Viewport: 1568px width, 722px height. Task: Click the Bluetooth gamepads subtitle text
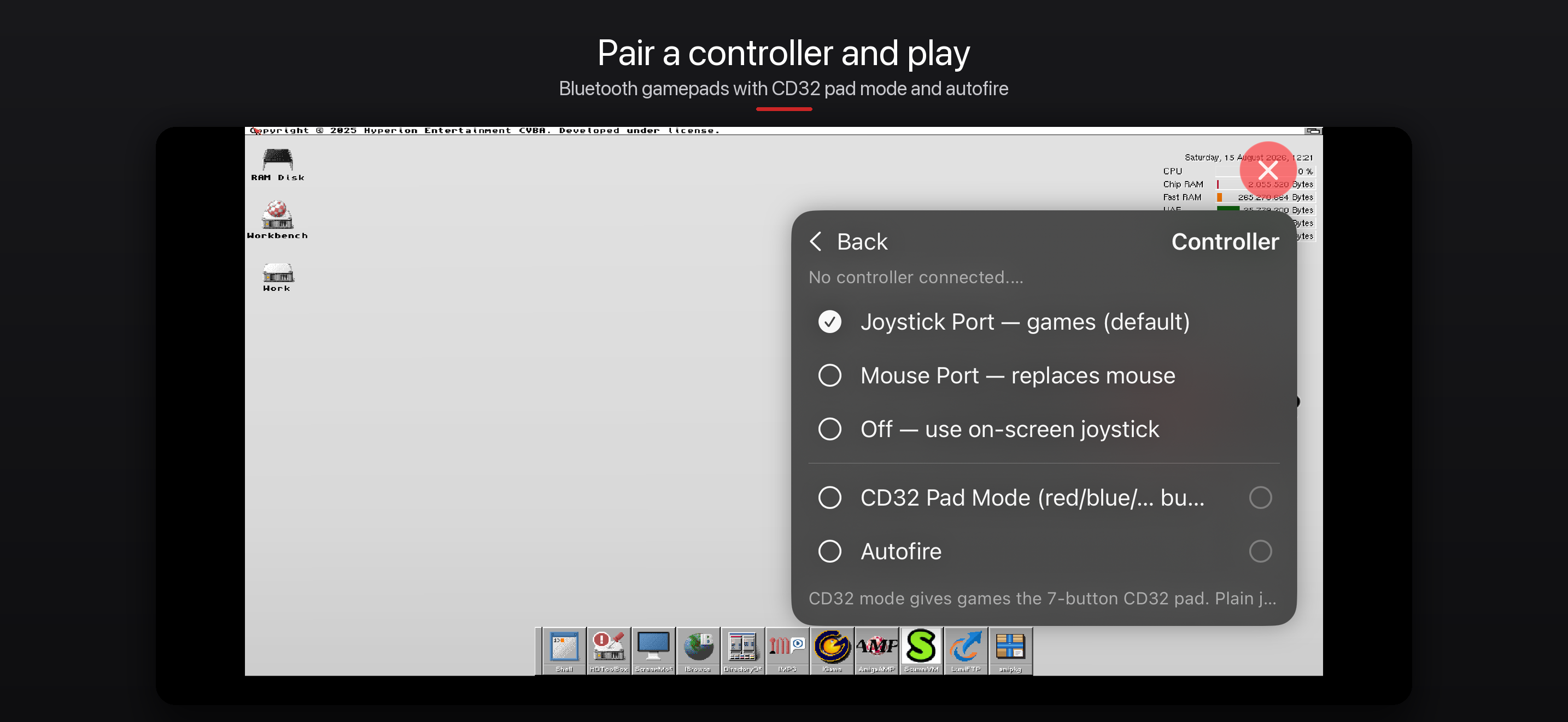(x=783, y=89)
